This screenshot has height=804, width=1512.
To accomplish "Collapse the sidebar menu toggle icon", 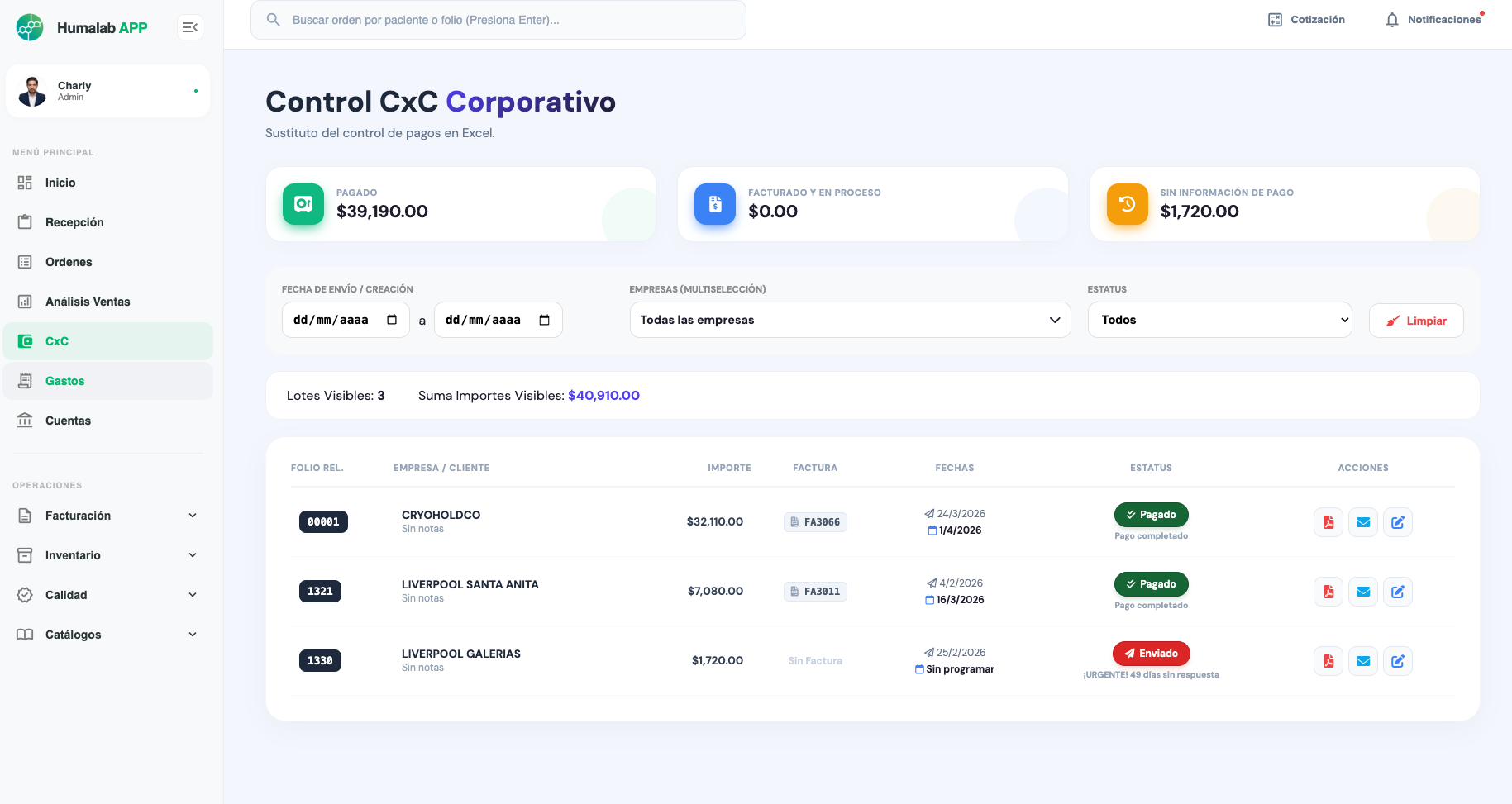I will [189, 27].
